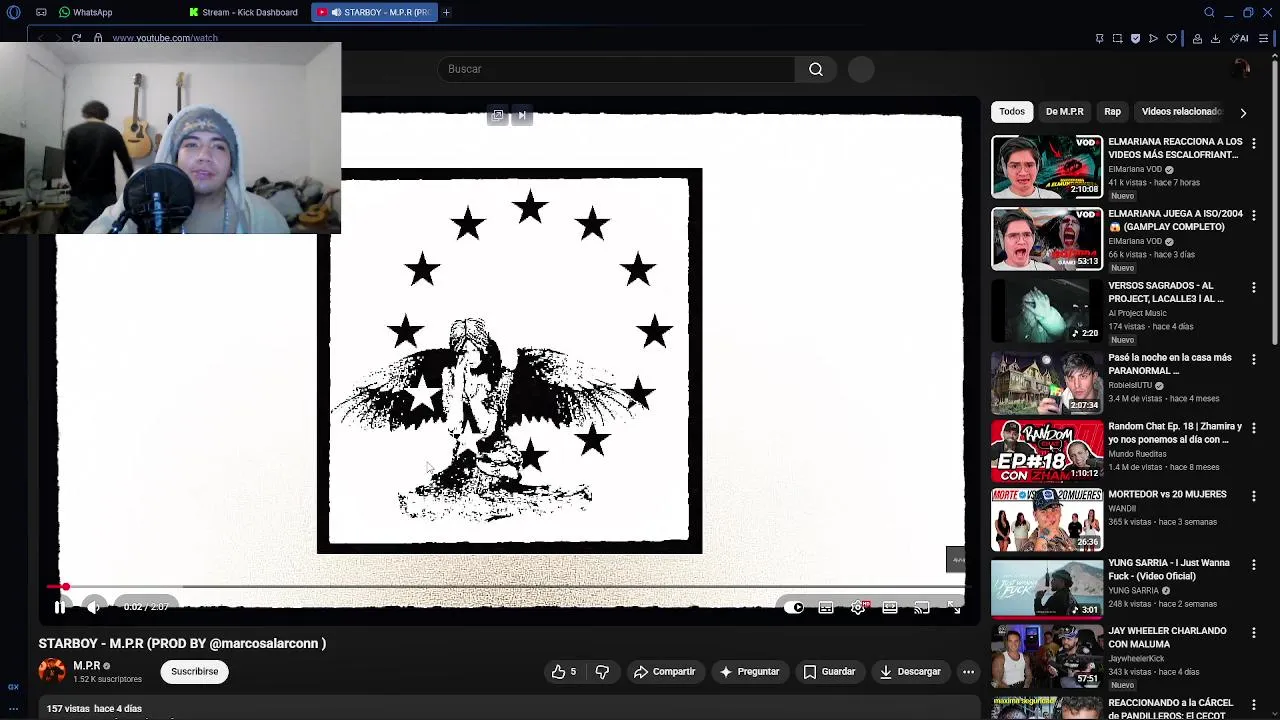The image size is (1280, 720).
Task: Save video with Guardar button
Action: pos(830,672)
